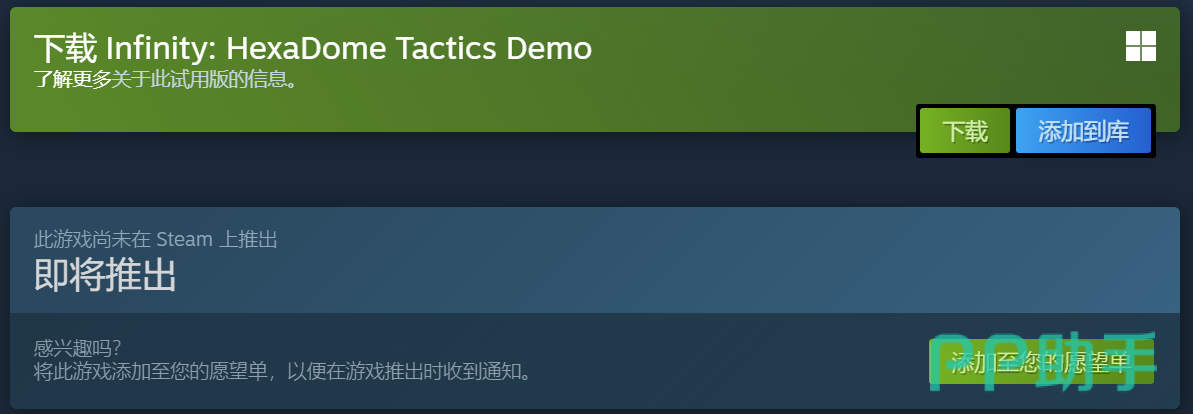Click the wishlist notification description sentence
1193x414 pixels.
(x=282, y=372)
